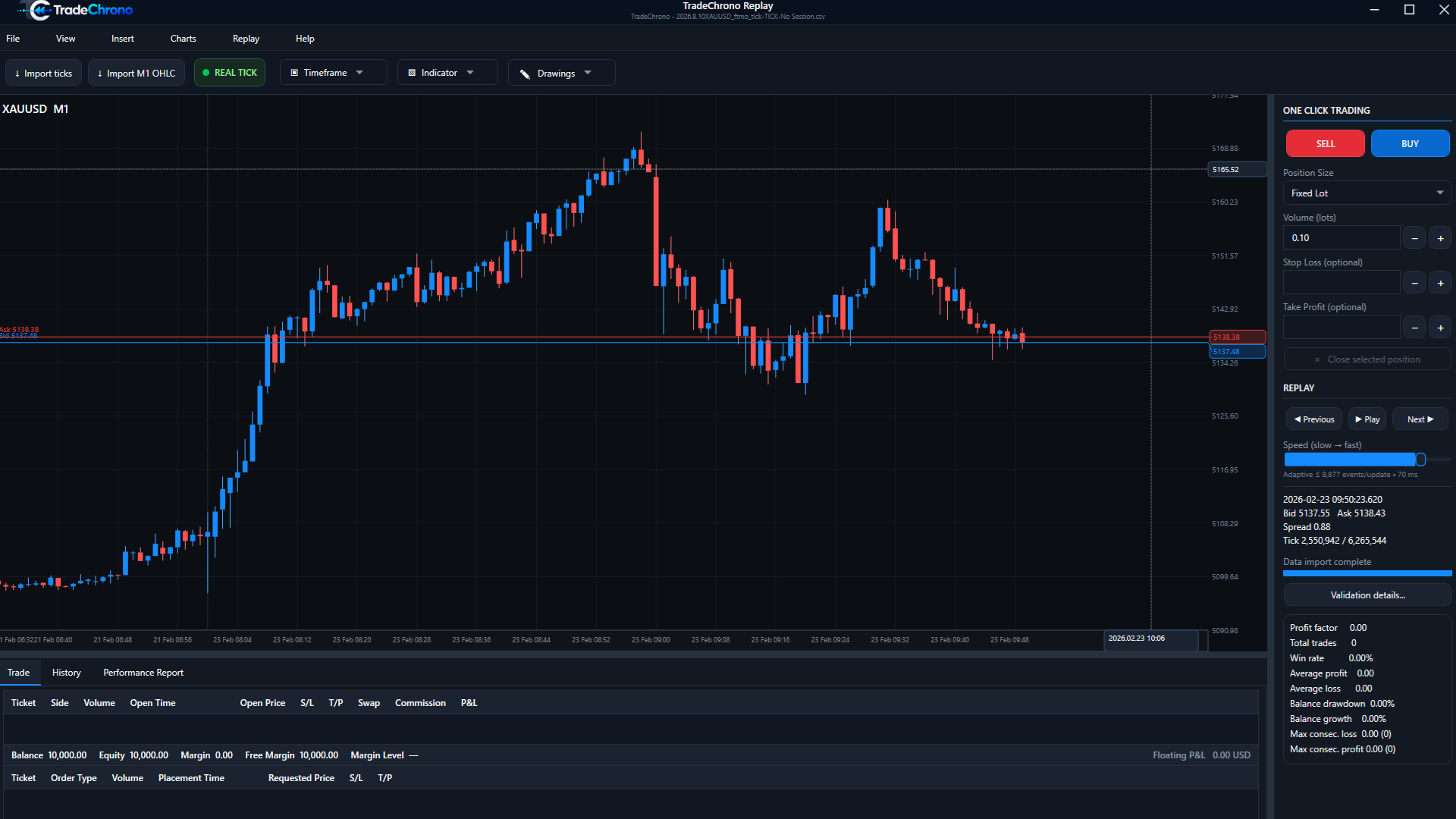The width and height of the screenshot is (1456, 819).
Task: Click the replay speed slider handle
Action: click(1420, 460)
